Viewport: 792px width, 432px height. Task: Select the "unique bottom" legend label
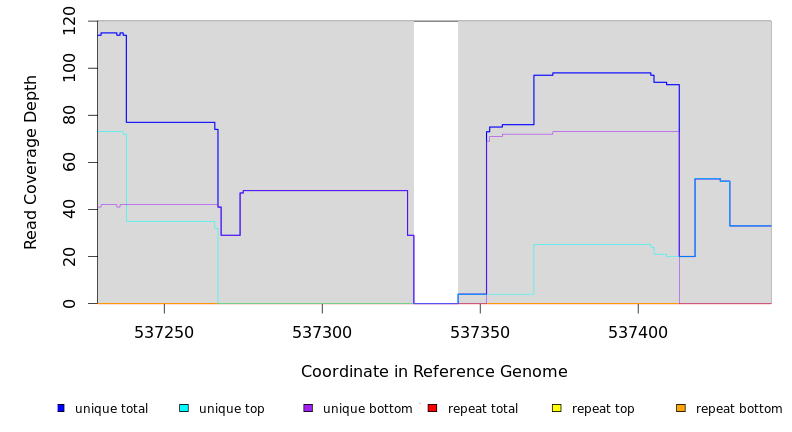click(x=367, y=409)
